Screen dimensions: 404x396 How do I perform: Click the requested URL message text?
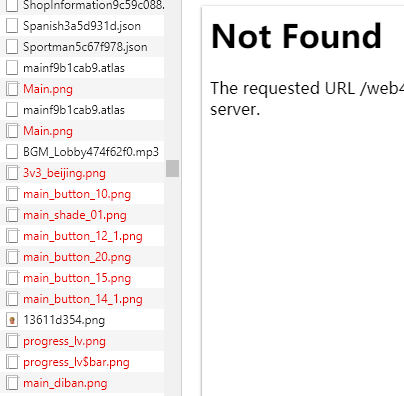pyautogui.click(x=307, y=99)
